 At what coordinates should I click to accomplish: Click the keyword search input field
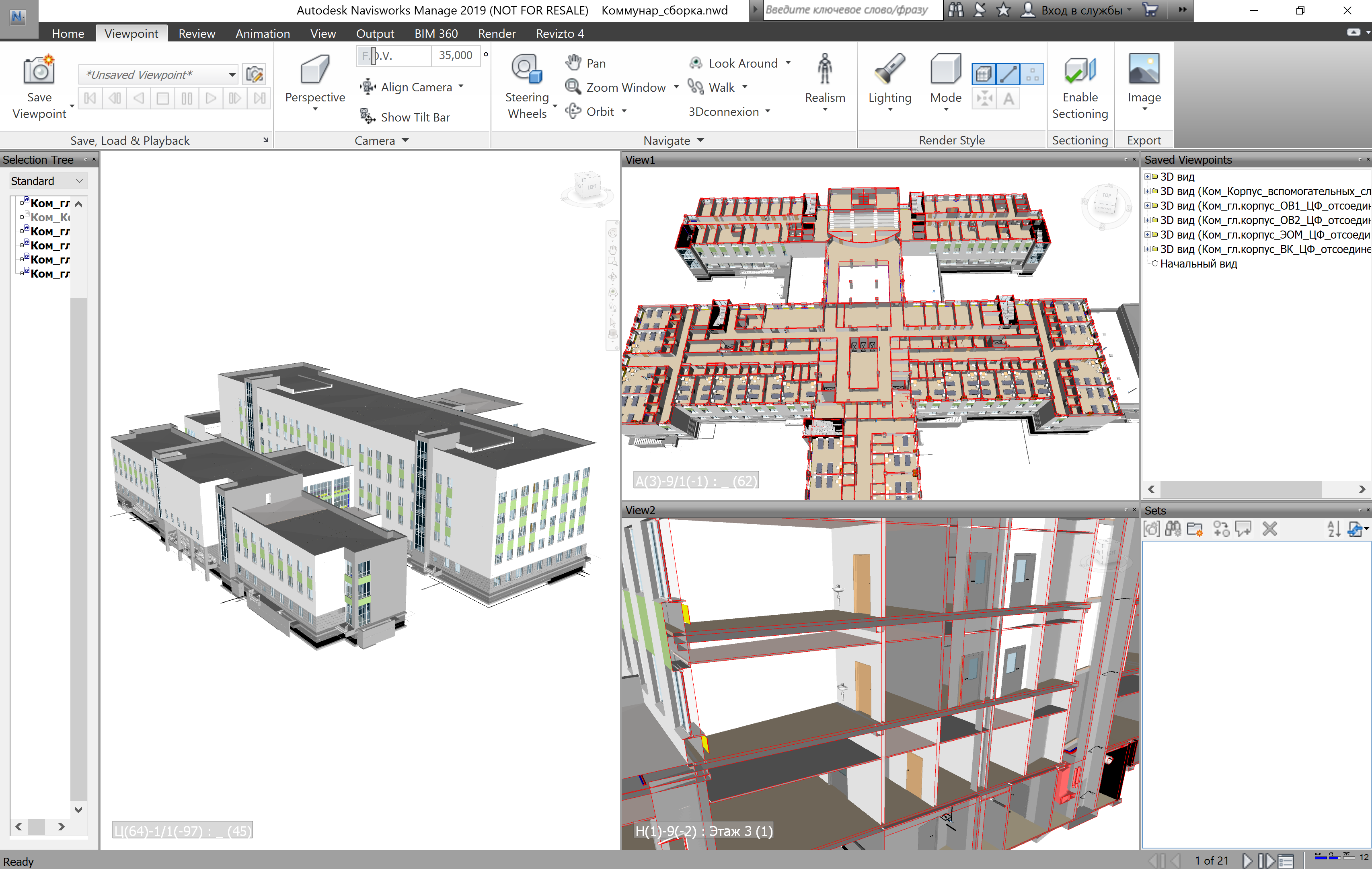coord(852,10)
